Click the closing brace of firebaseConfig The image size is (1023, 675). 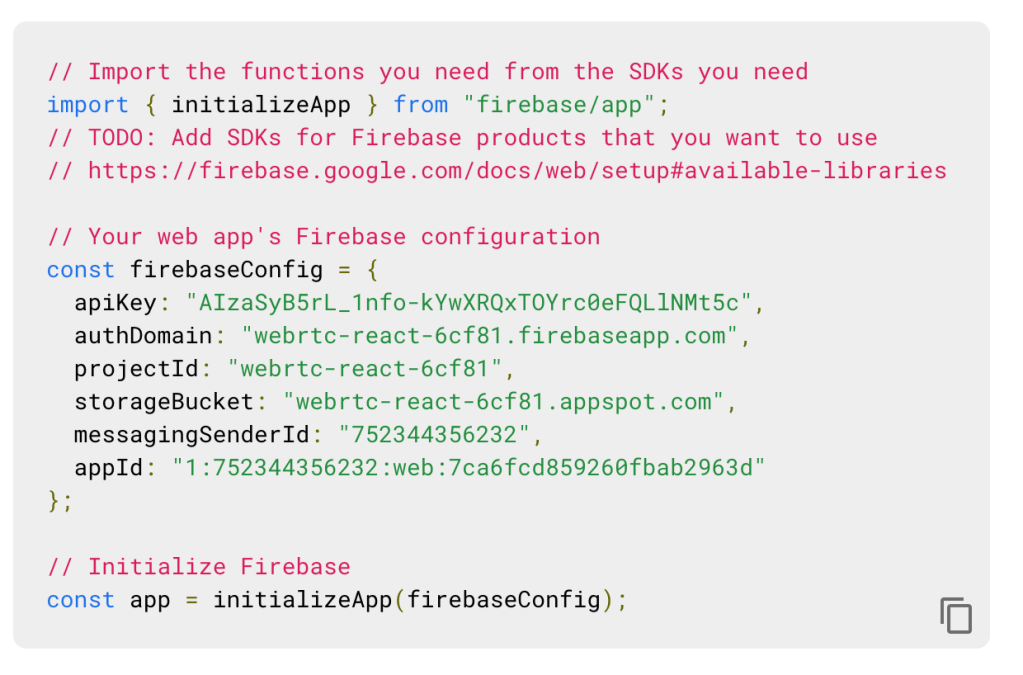[x=54, y=501]
